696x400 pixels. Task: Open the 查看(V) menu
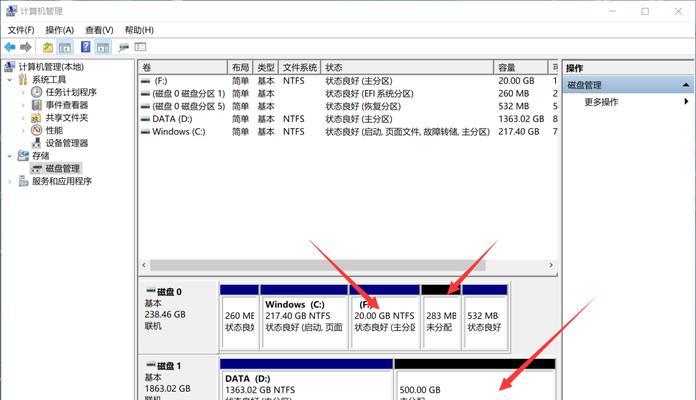pos(99,30)
